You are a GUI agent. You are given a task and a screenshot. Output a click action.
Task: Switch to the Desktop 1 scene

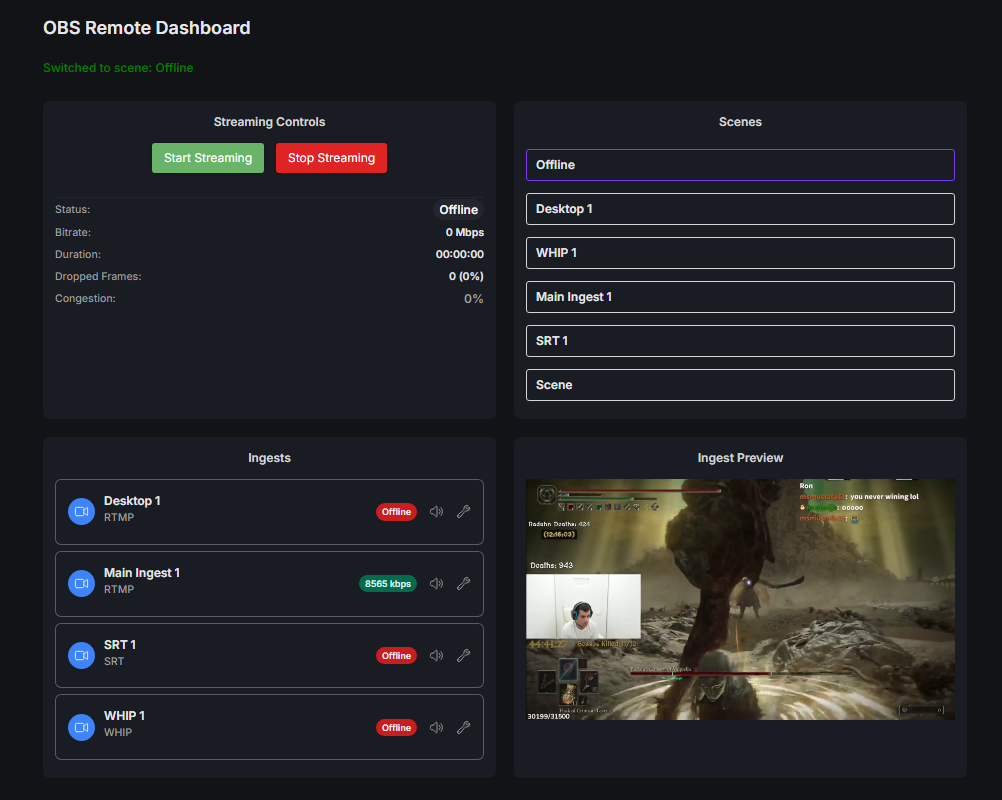click(x=740, y=208)
